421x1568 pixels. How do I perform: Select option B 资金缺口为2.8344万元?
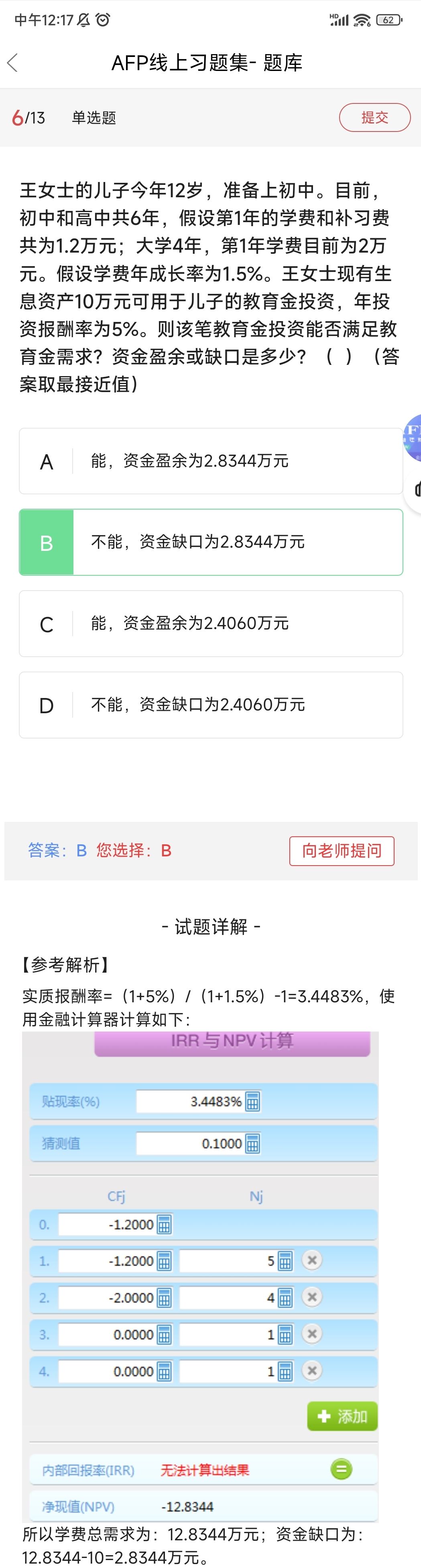point(211,542)
